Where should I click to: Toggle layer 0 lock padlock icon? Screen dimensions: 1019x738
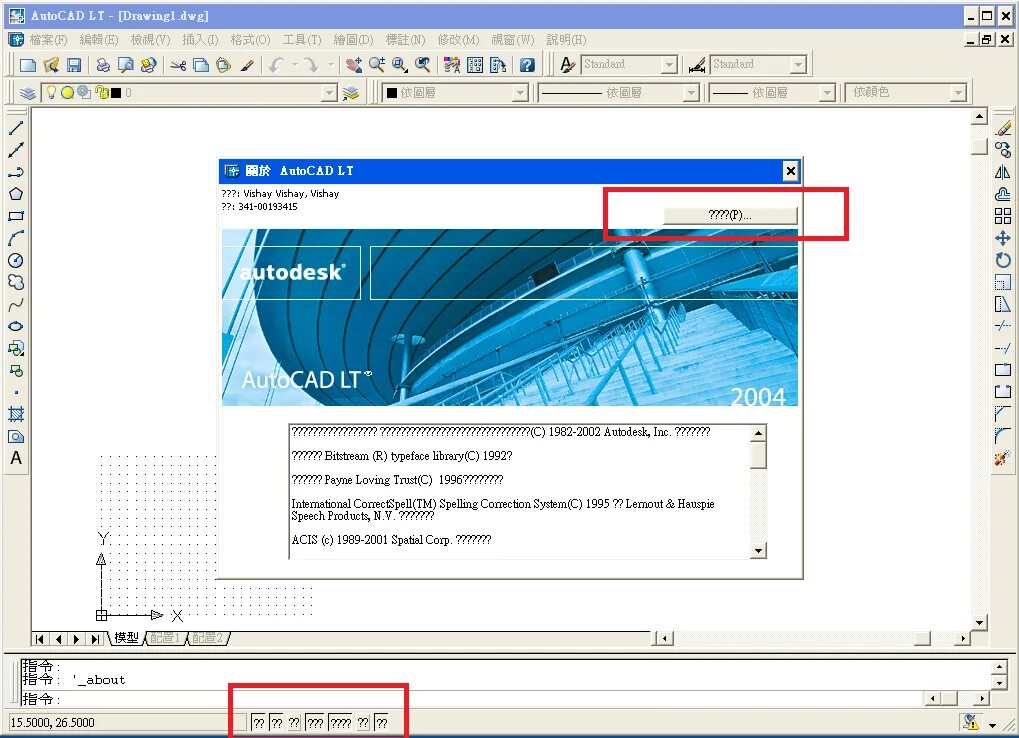coord(101,92)
